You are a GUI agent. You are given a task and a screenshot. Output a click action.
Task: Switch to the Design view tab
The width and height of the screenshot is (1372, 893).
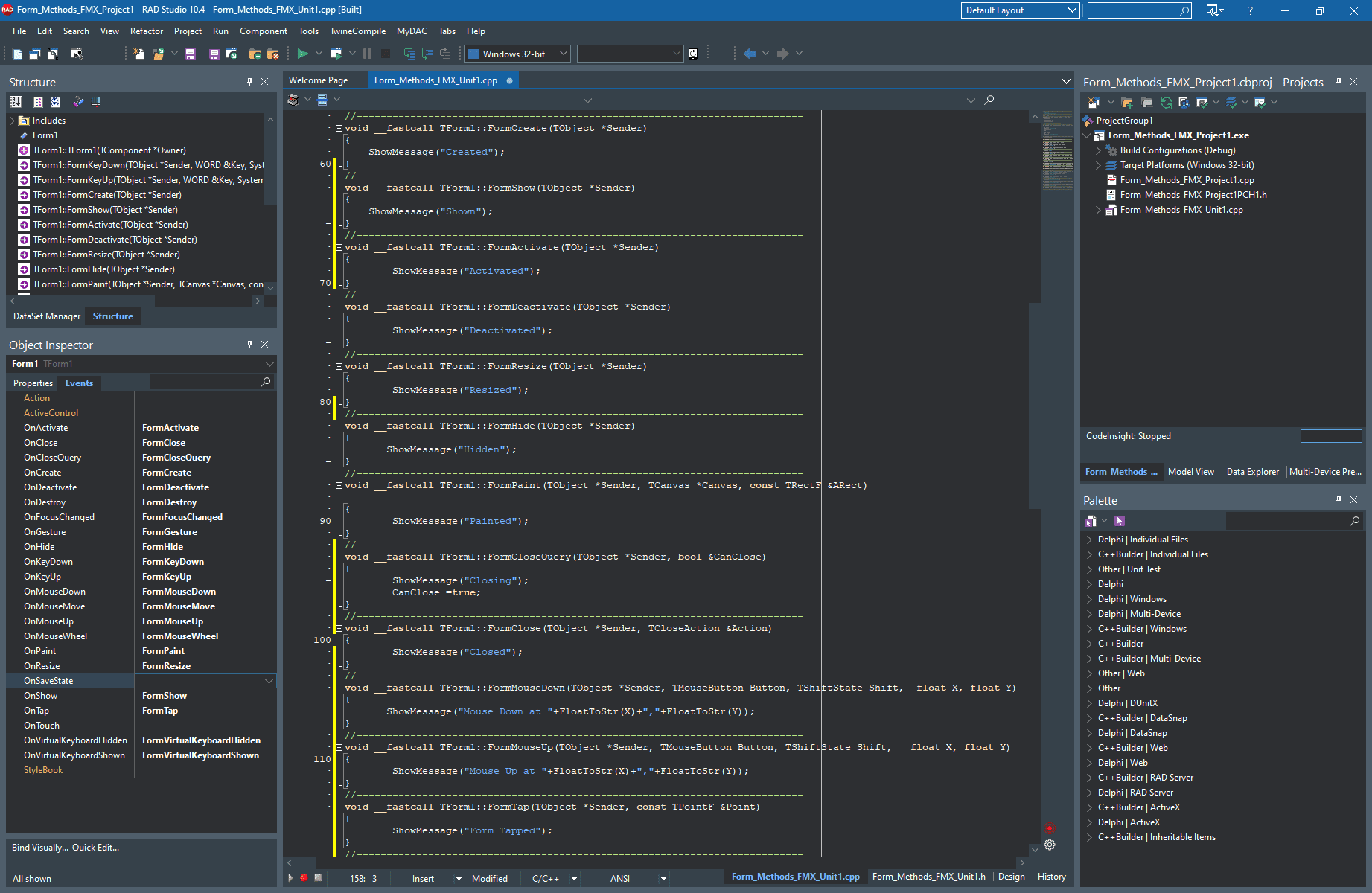(1011, 877)
